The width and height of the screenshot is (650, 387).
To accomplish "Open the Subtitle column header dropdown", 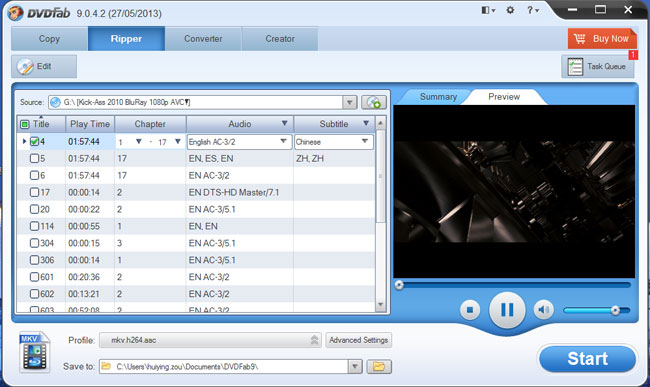I will [366, 123].
